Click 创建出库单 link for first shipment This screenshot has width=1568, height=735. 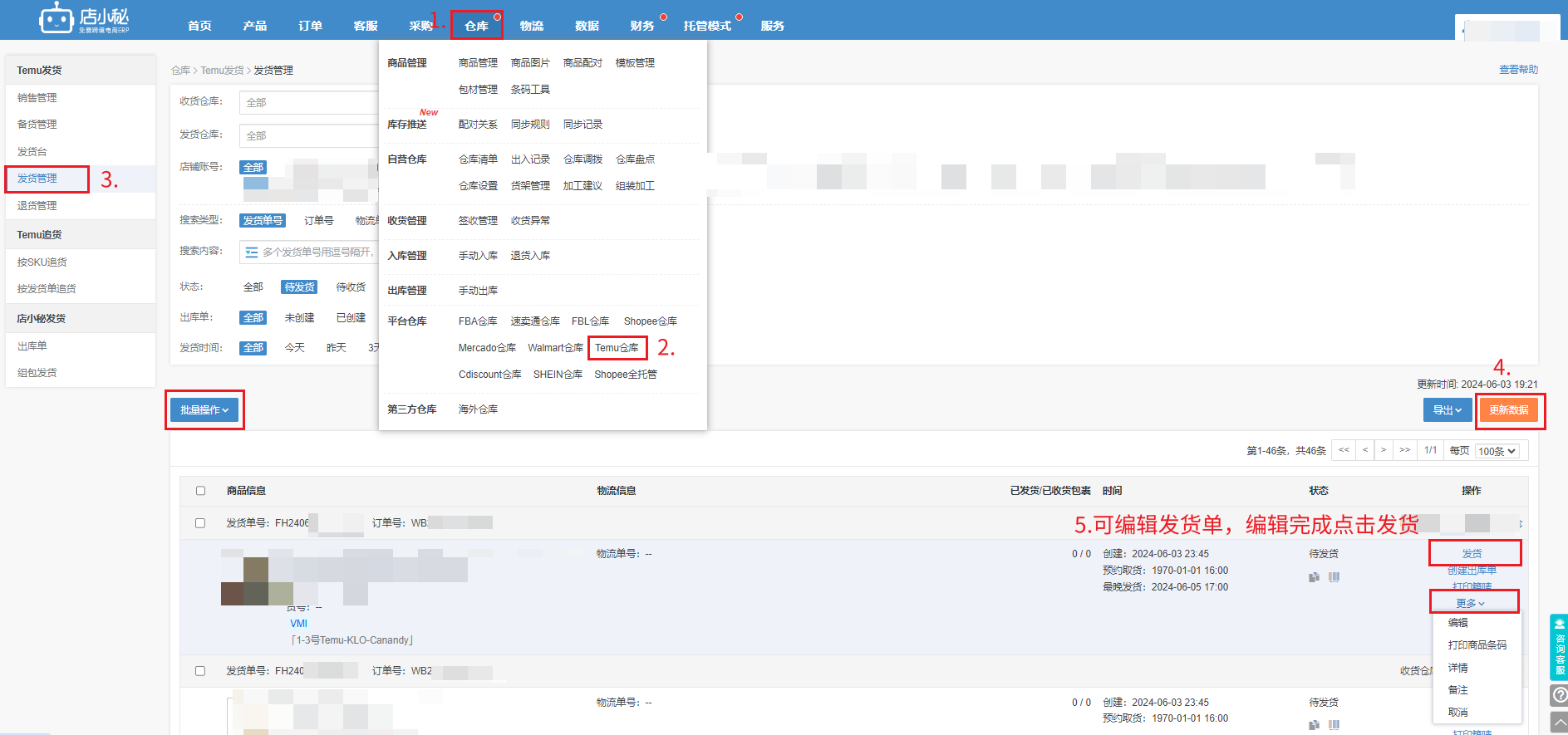click(x=1472, y=571)
